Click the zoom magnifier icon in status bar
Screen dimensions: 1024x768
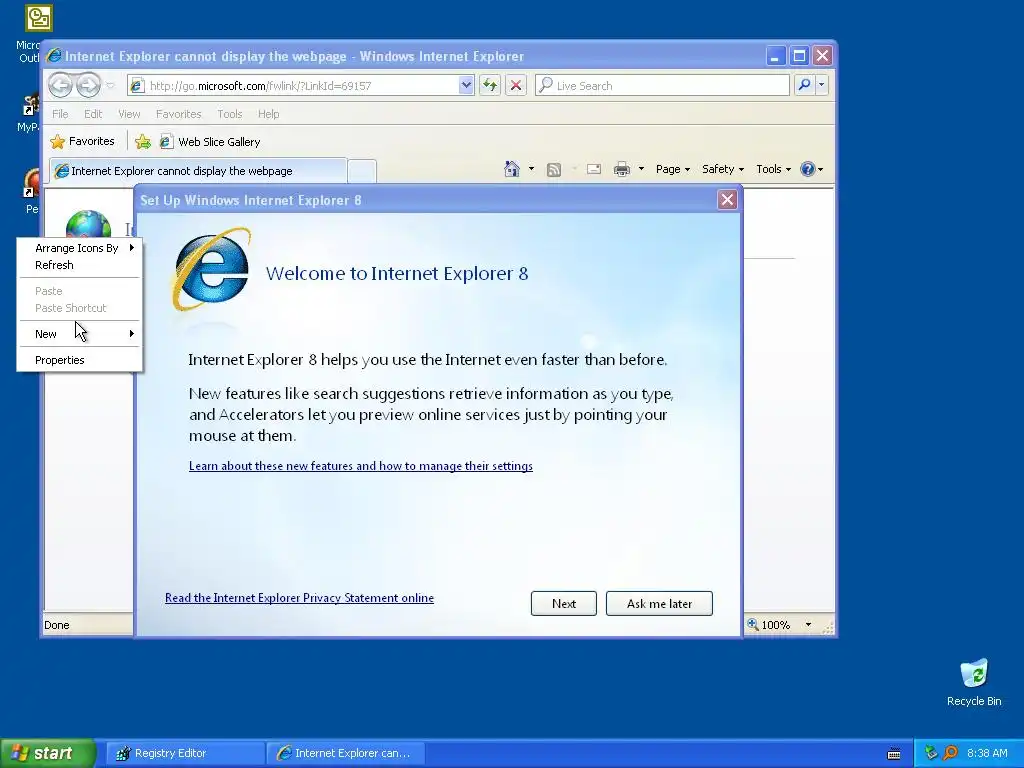coord(753,624)
